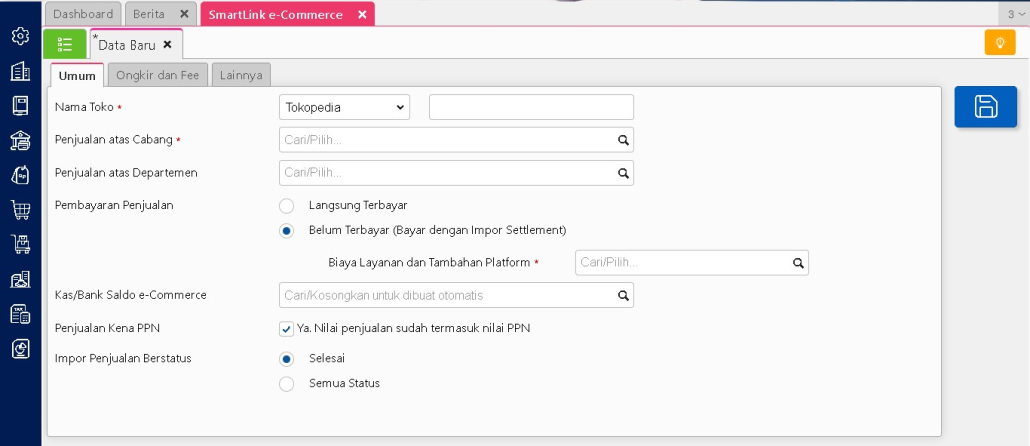Open the Tokopedia store dropdown
This screenshot has height=446, width=1030.
click(x=345, y=107)
